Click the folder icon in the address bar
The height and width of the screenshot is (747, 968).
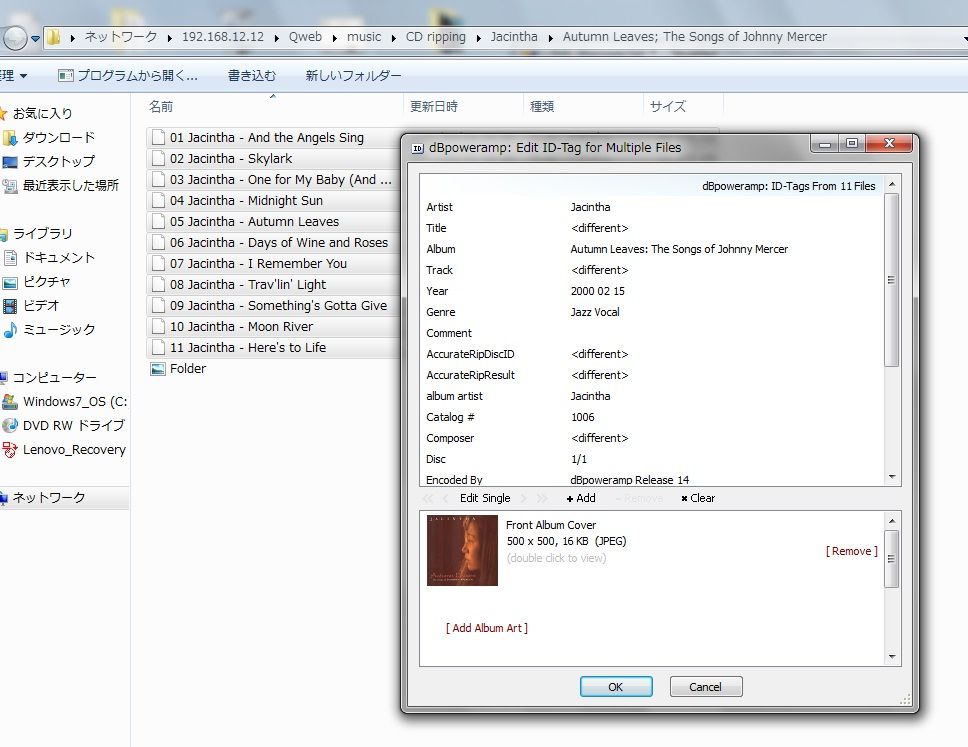coord(54,37)
